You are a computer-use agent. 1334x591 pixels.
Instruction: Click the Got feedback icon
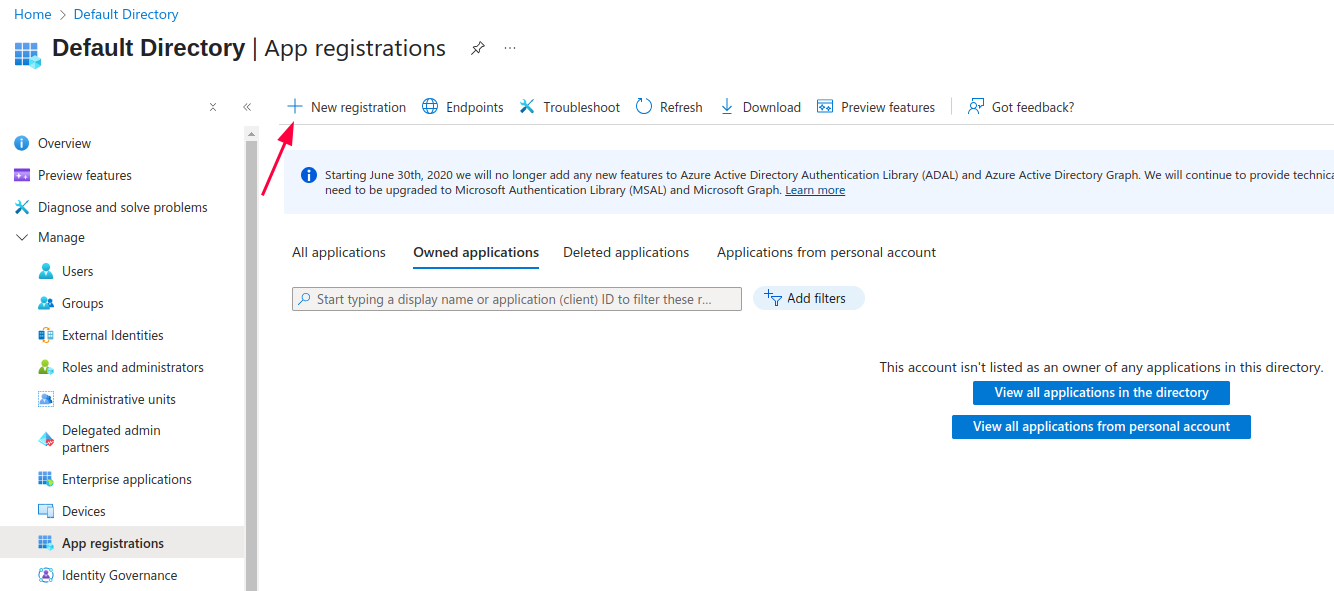(x=976, y=107)
